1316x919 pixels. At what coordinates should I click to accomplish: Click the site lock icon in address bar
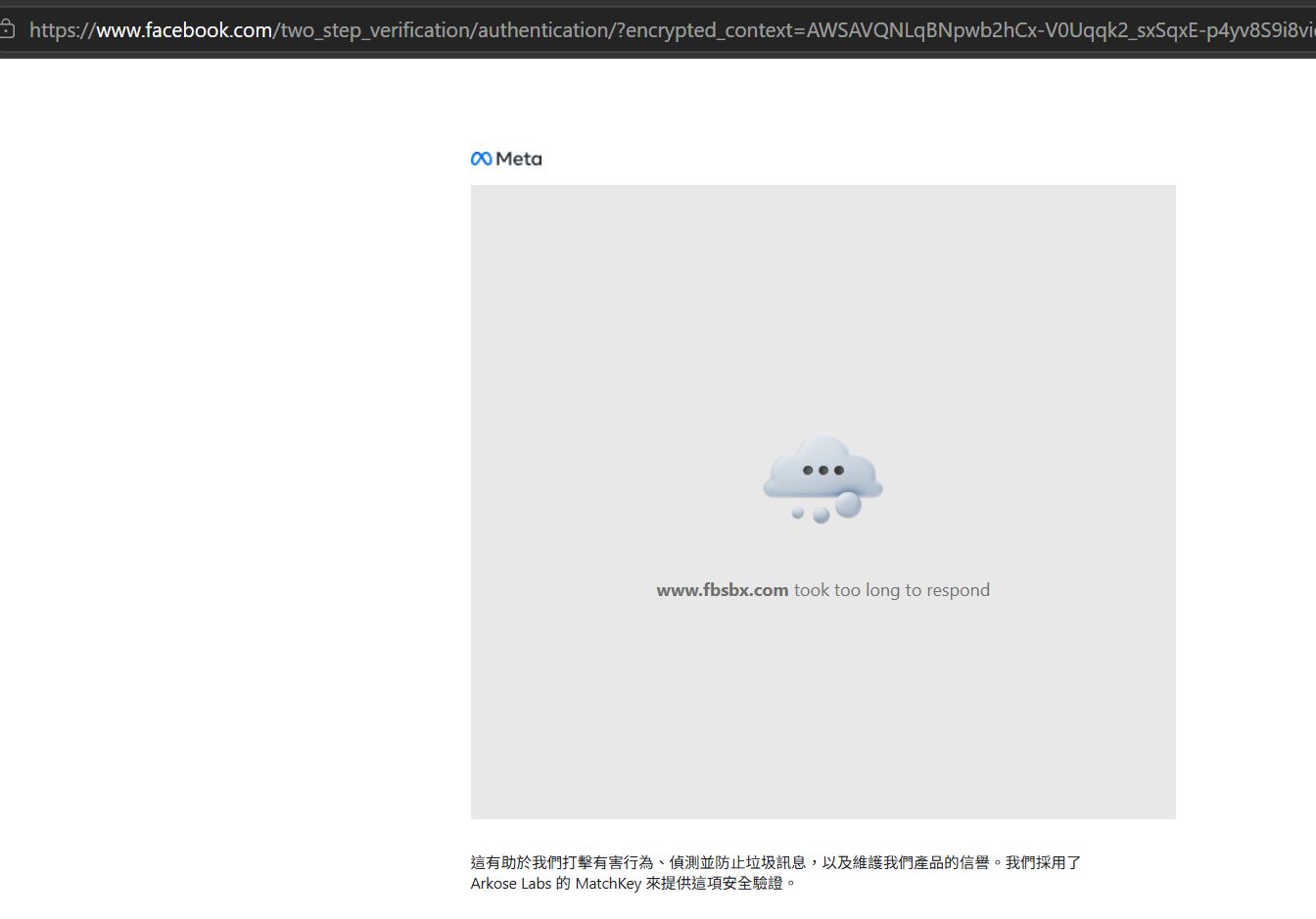coord(6,29)
